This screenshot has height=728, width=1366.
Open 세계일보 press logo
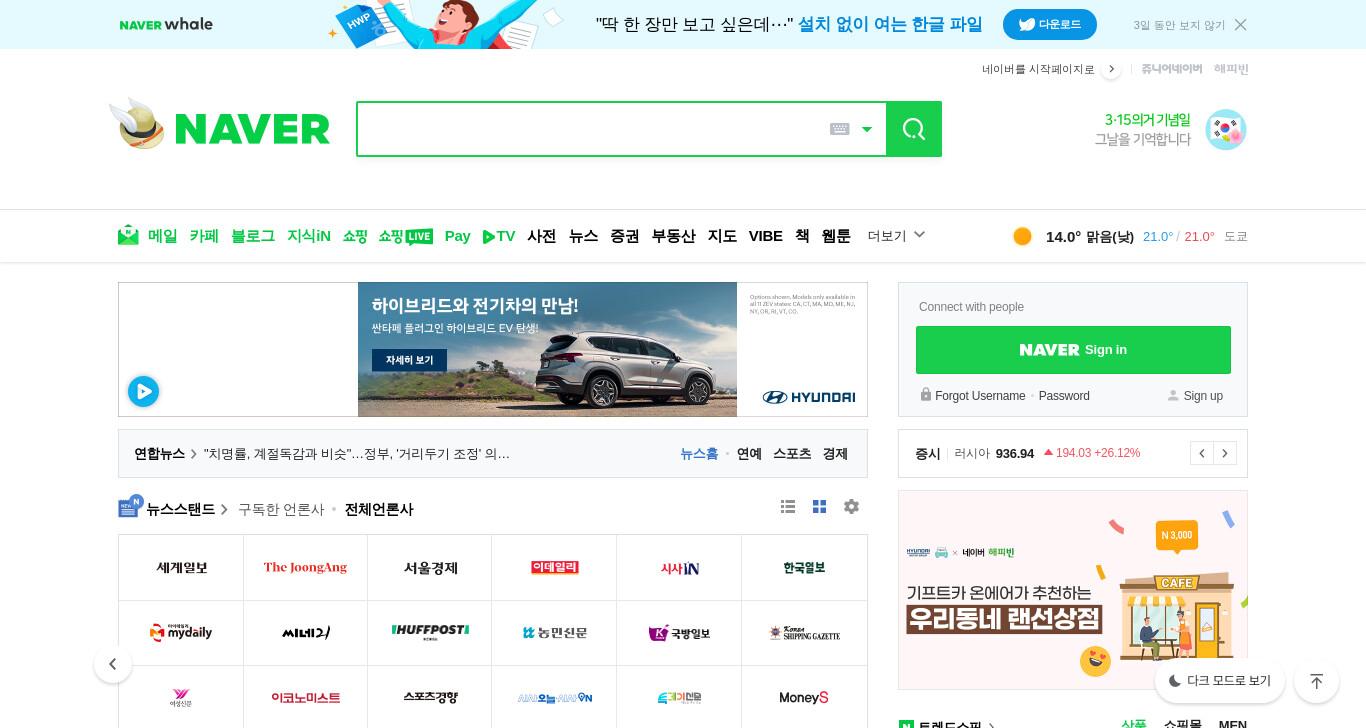(x=181, y=568)
